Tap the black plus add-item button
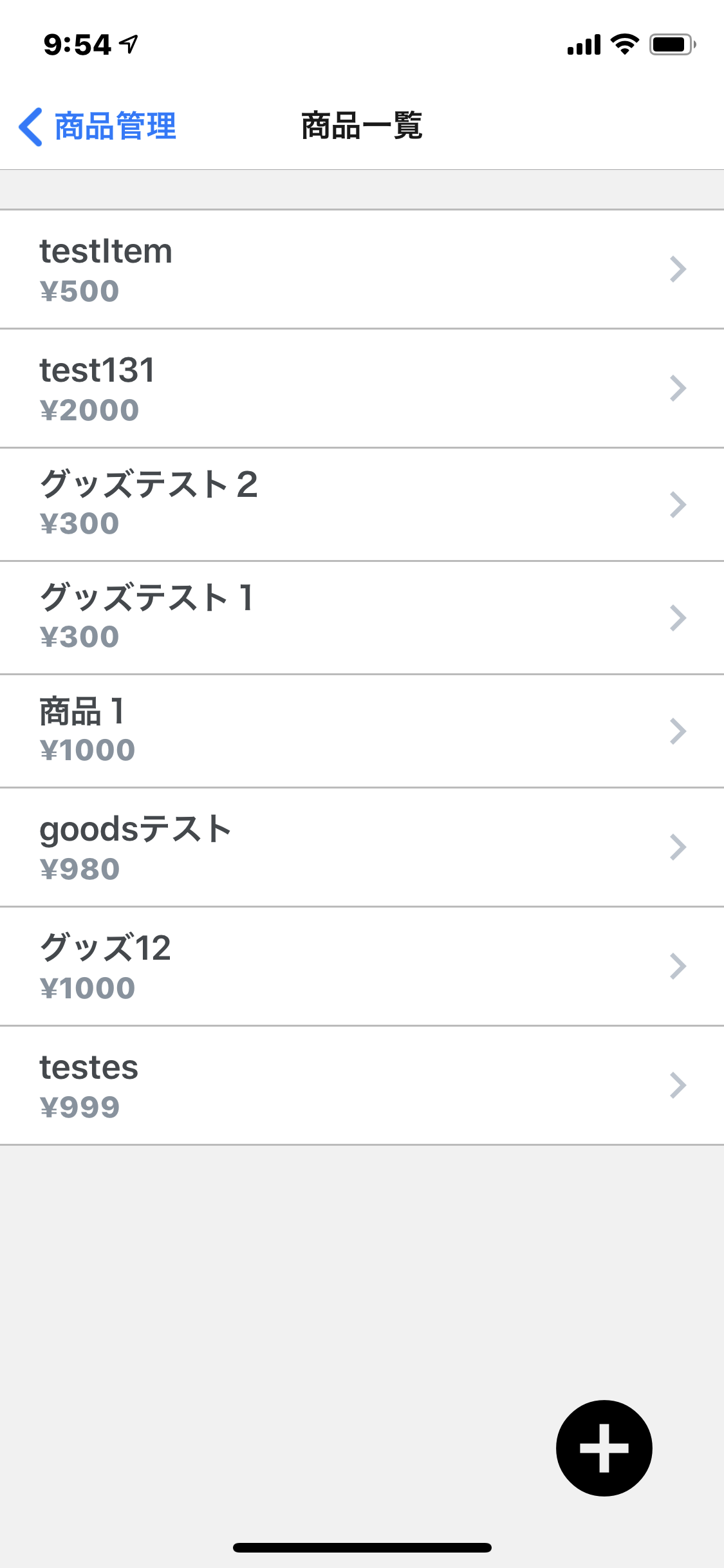This screenshot has width=724, height=1568. 604,1448
